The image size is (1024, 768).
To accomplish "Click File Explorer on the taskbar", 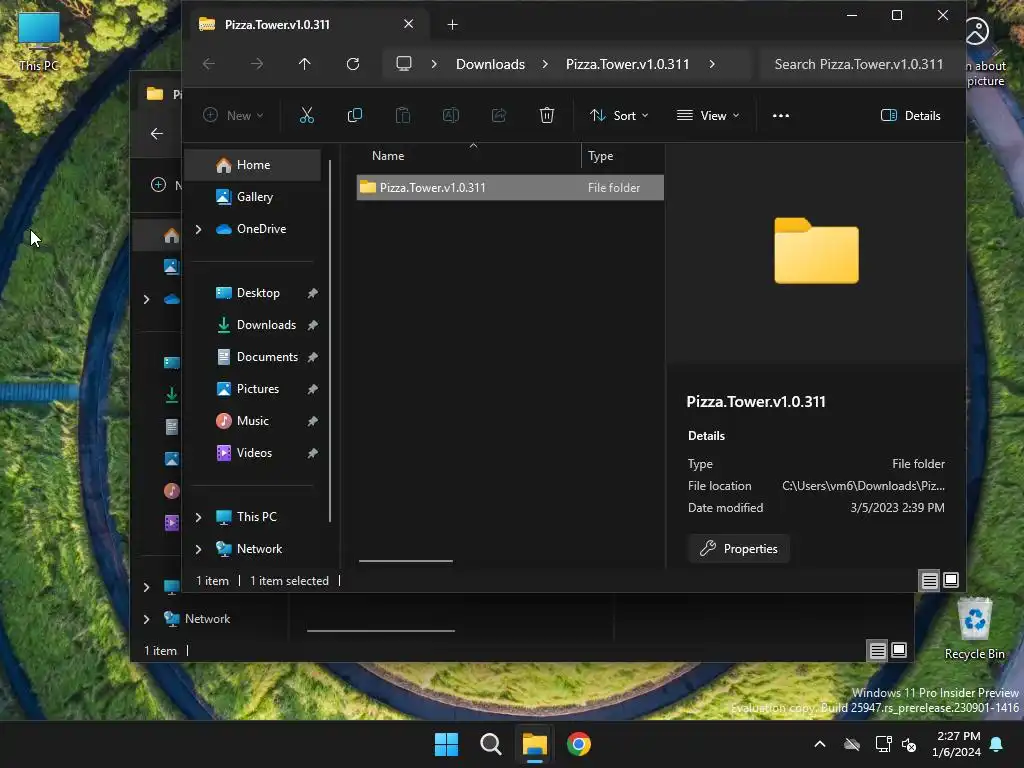I will tap(534, 744).
